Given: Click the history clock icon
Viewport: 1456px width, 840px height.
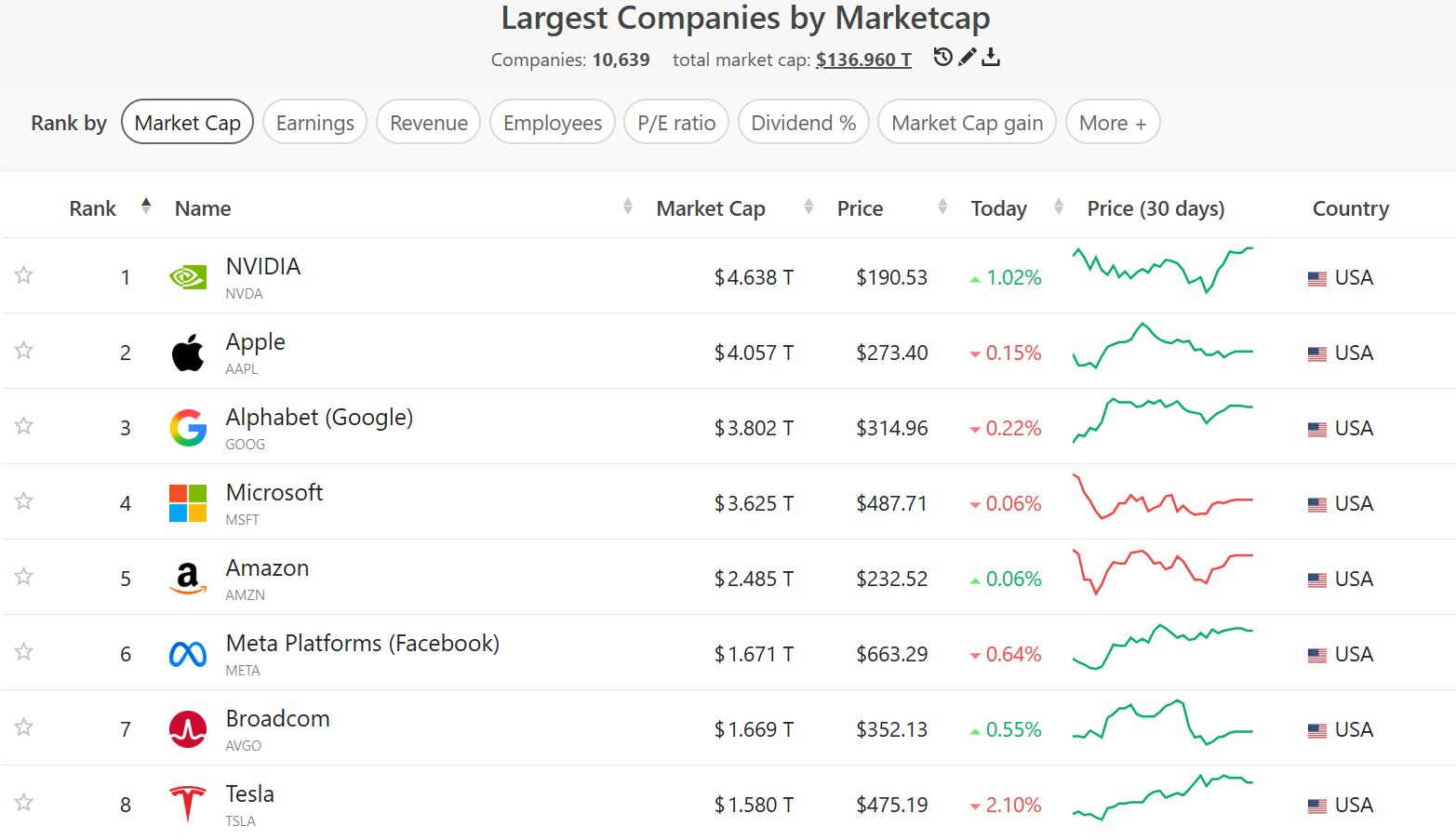Looking at the screenshot, I should point(942,57).
